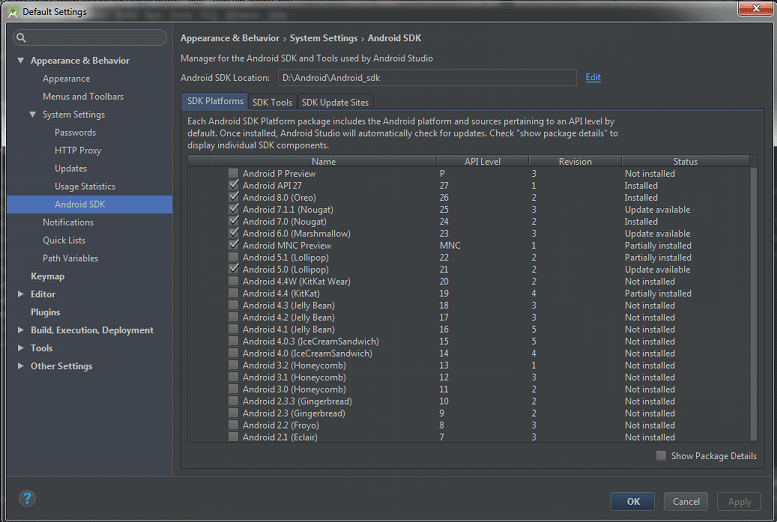Select Android 4.0.3 (IceCreamSandwich) row name

[x=311, y=341]
